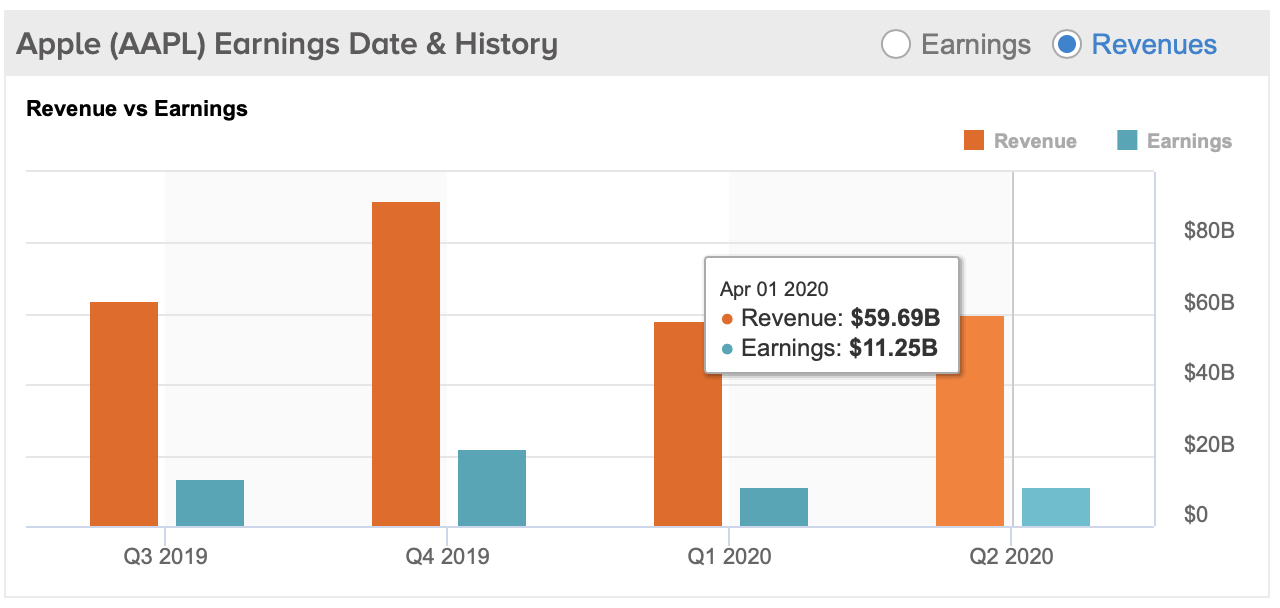Click the tooltip Earnings $11.25B value
The width and height of the screenshot is (1280, 608).
tap(893, 349)
